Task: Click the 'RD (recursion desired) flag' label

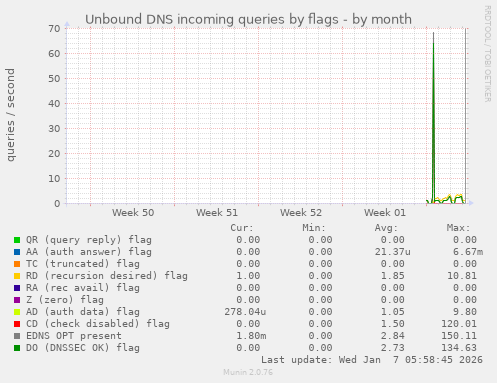Action: [x=107, y=276]
